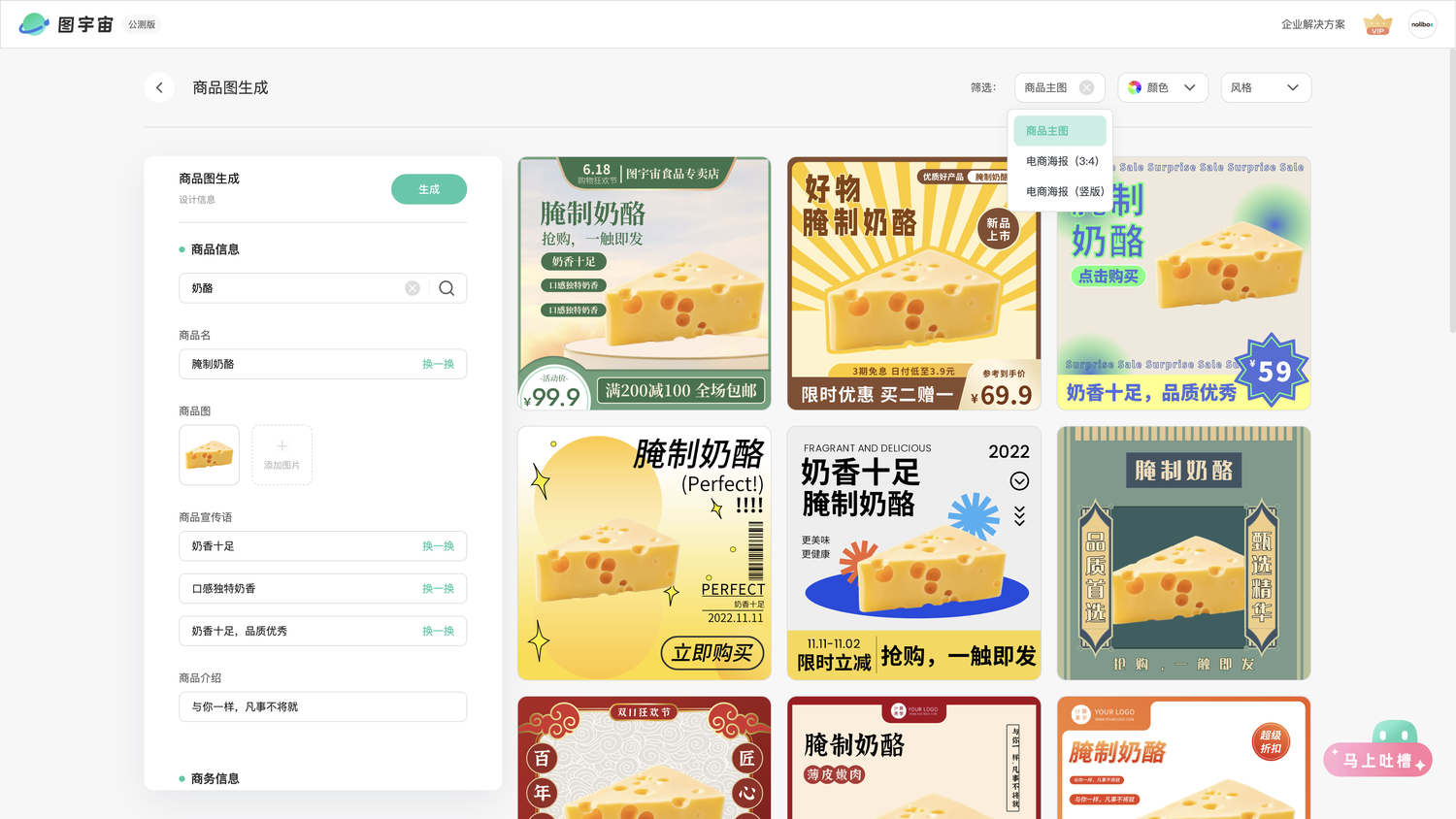Screen dimensions: 1456x819
Task: Click the 商务信息 section heading
Action: [x=215, y=778]
